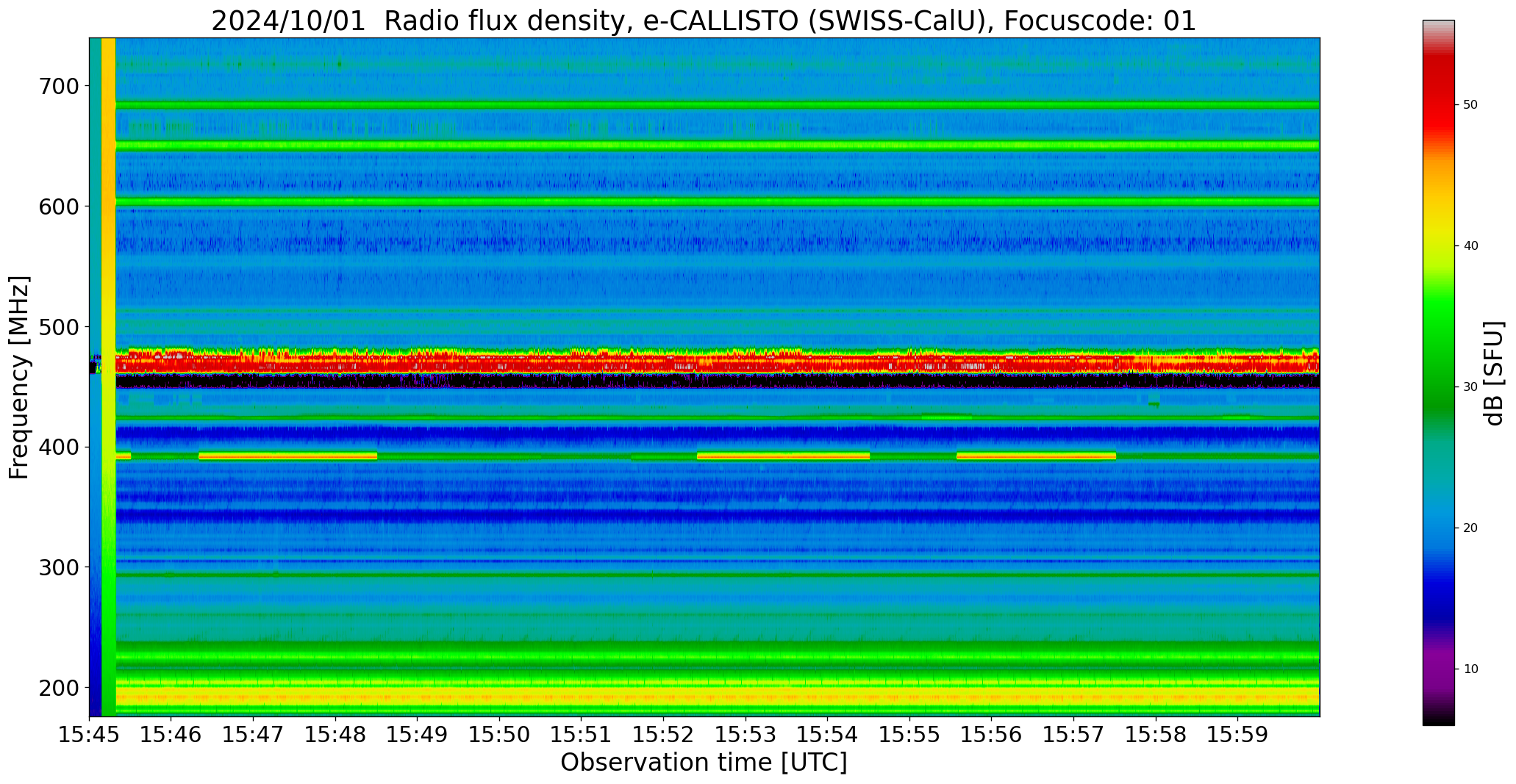Click the plot title showing e-CALLISTO (SWISS-CalU)
1516x784 pixels.
coord(704,21)
